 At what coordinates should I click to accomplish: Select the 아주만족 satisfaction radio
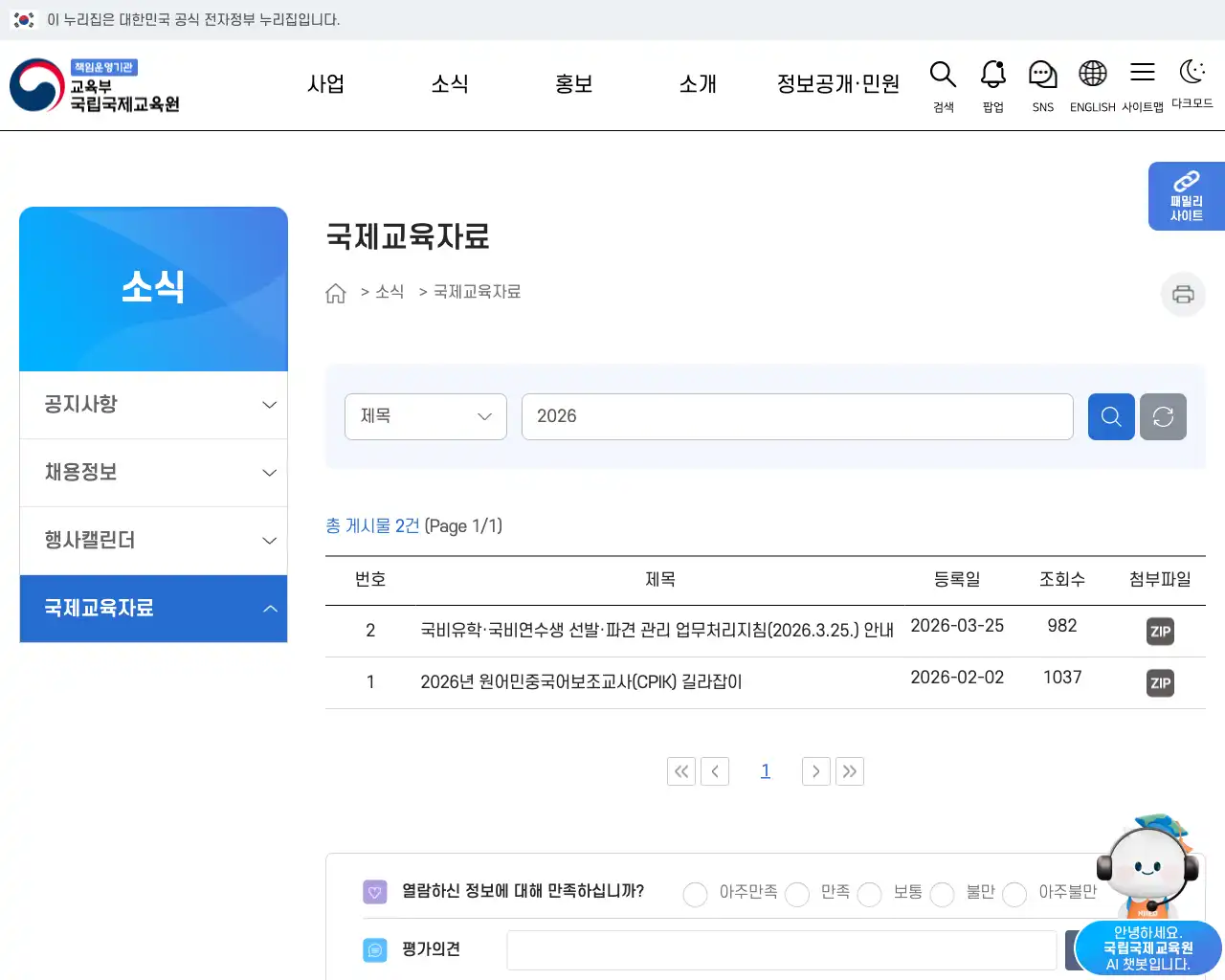[695, 894]
